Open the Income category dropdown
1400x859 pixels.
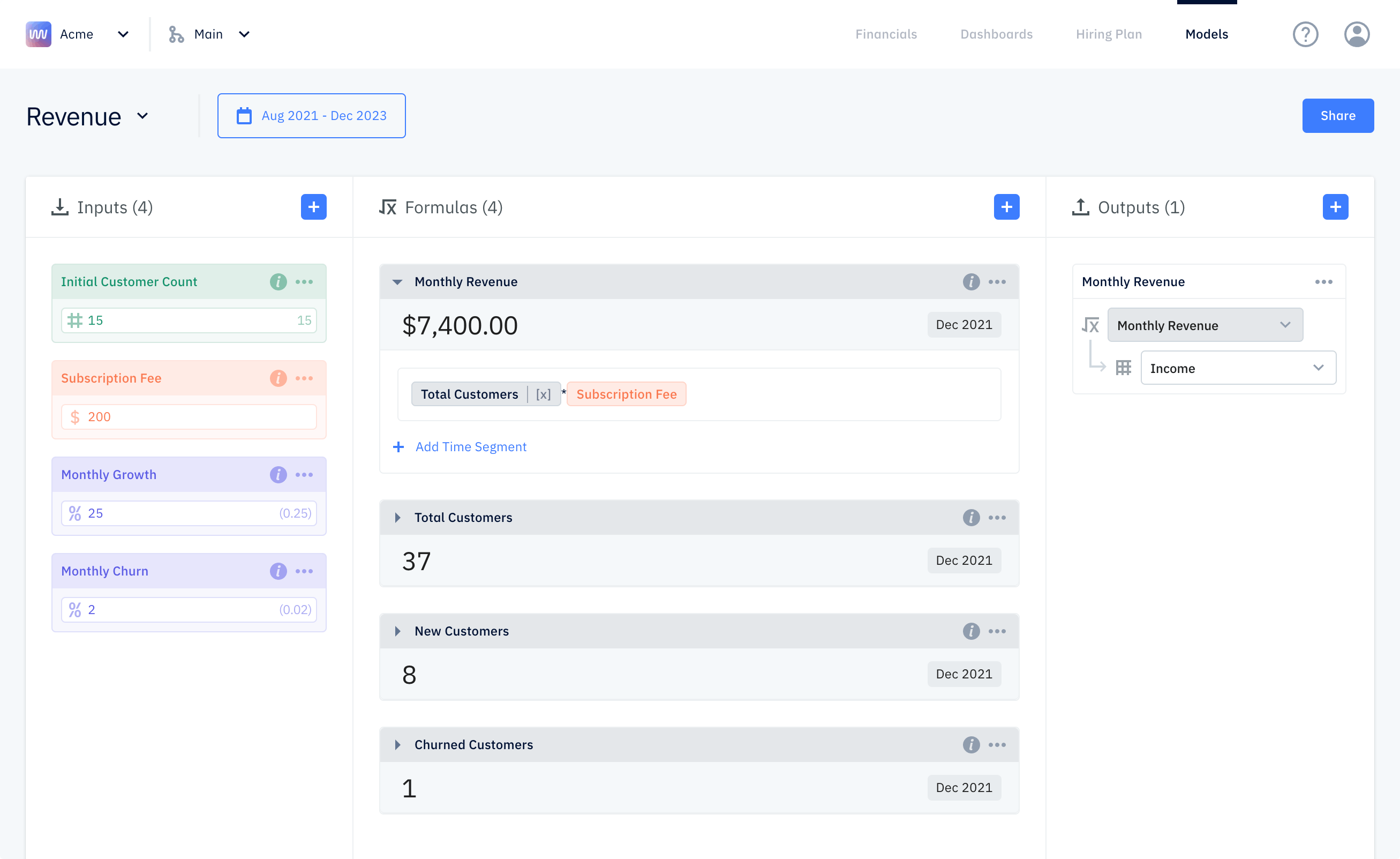(1238, 368)
